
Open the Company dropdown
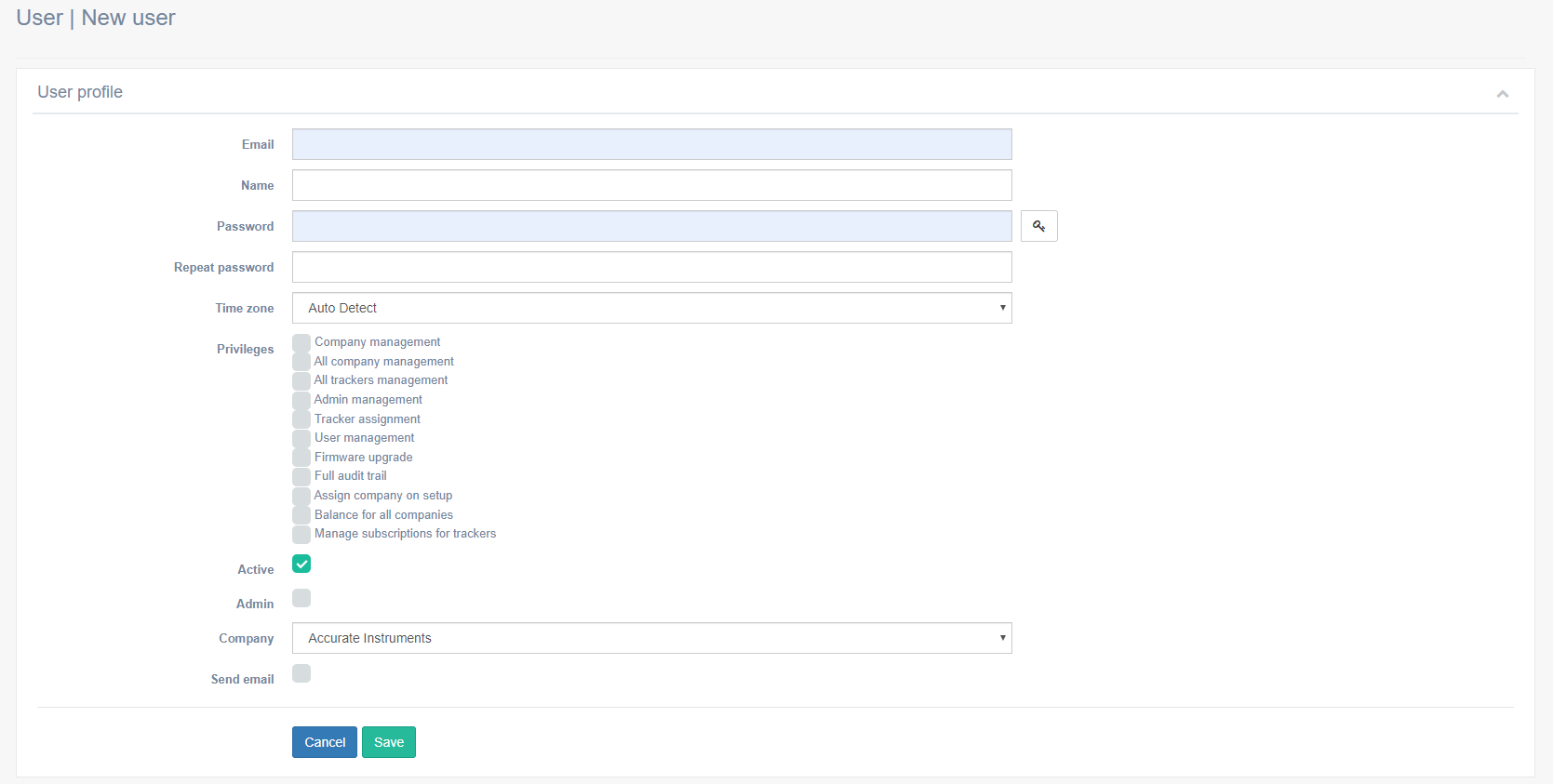coord(651,638)
